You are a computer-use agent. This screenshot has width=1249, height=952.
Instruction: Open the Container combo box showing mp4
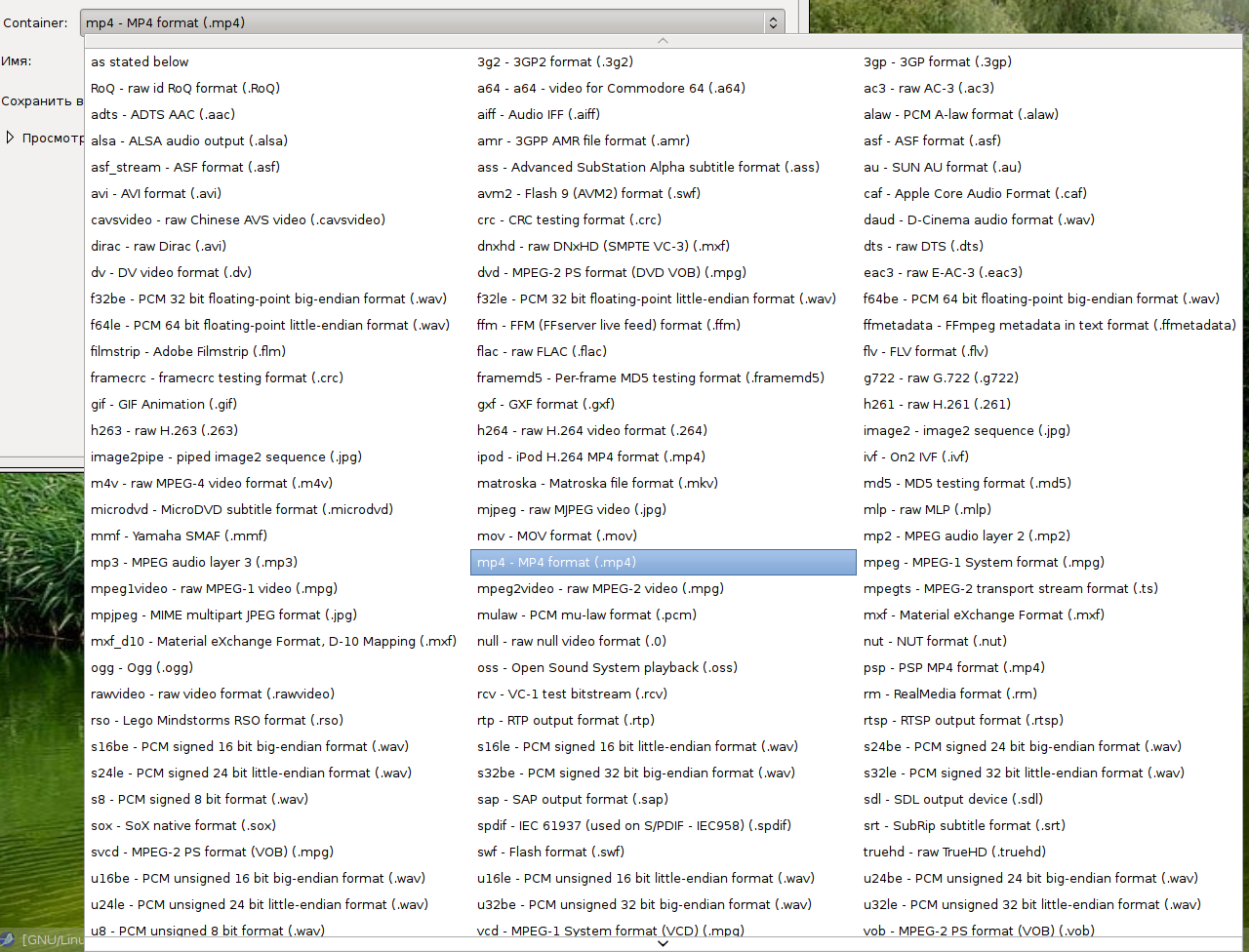coord(432,22)
